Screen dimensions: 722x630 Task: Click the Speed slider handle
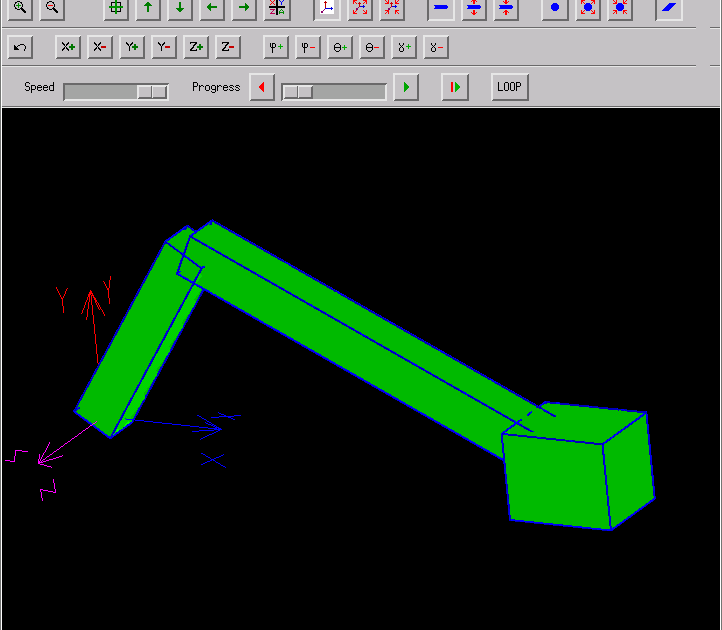point(152,92)
